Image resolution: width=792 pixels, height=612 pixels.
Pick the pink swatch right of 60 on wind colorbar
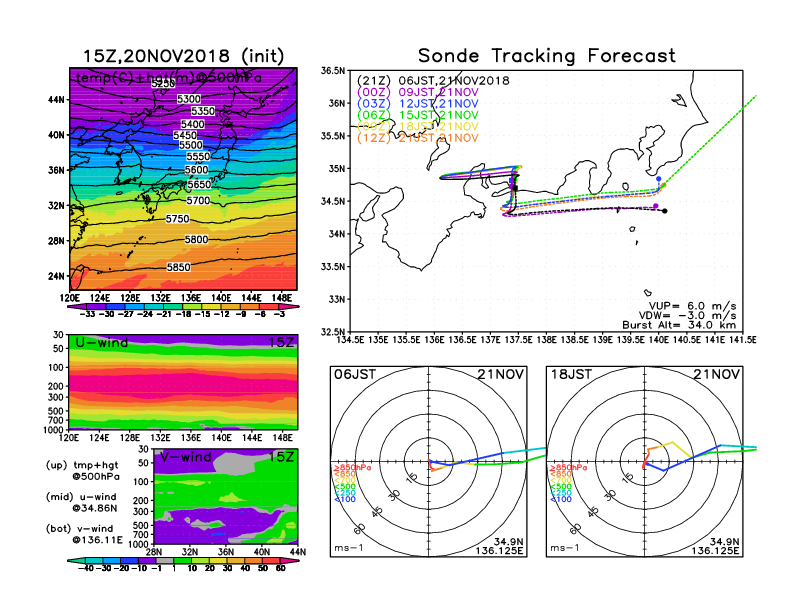(290, 560)
